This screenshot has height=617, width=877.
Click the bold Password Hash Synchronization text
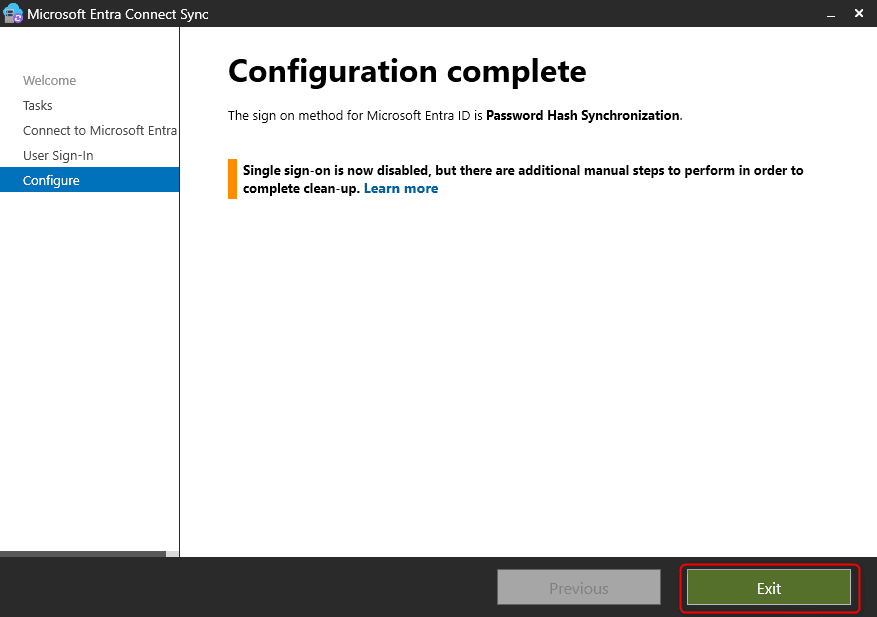[x=582, y=115]
